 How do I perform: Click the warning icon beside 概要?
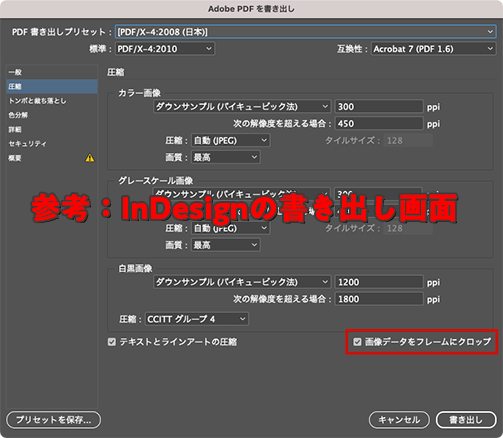pyautogui.click(x=90, y=158)
